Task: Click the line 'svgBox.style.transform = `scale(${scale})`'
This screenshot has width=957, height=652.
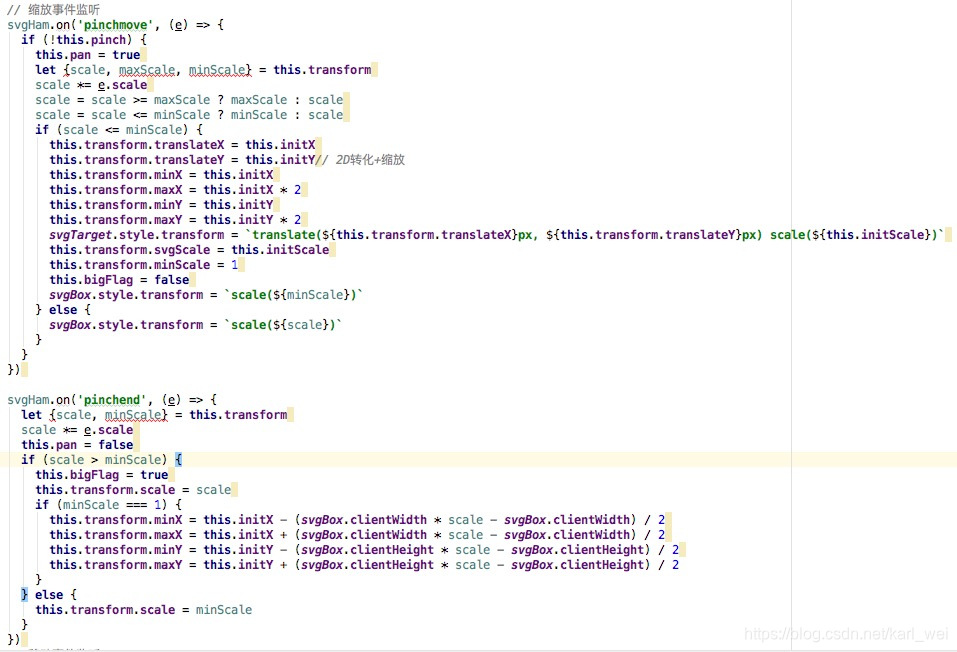Action: pos(196,325)
